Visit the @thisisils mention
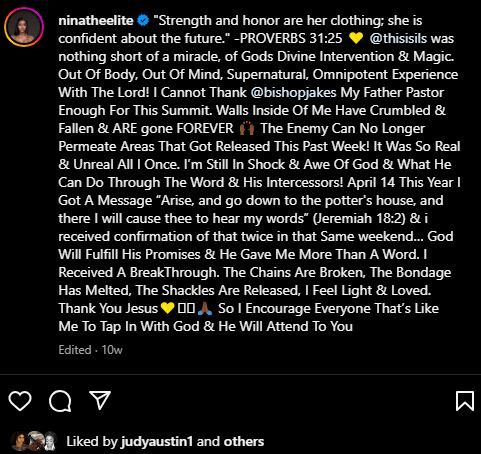481x454 pixels. click(x=398, y=39)
